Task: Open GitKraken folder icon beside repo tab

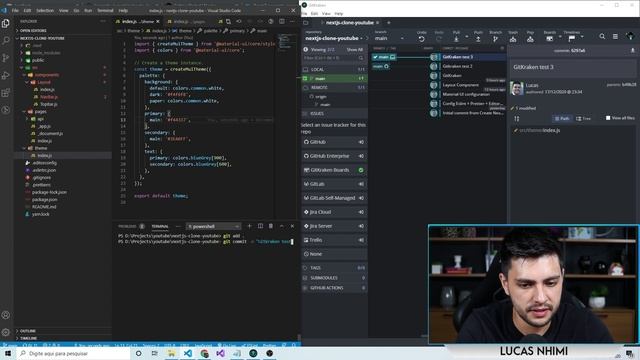Action: 306,23
